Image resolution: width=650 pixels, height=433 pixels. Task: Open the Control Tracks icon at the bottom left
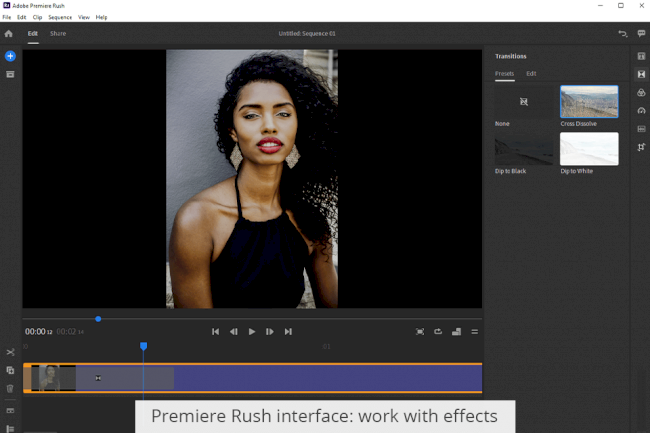click(10, 429)
